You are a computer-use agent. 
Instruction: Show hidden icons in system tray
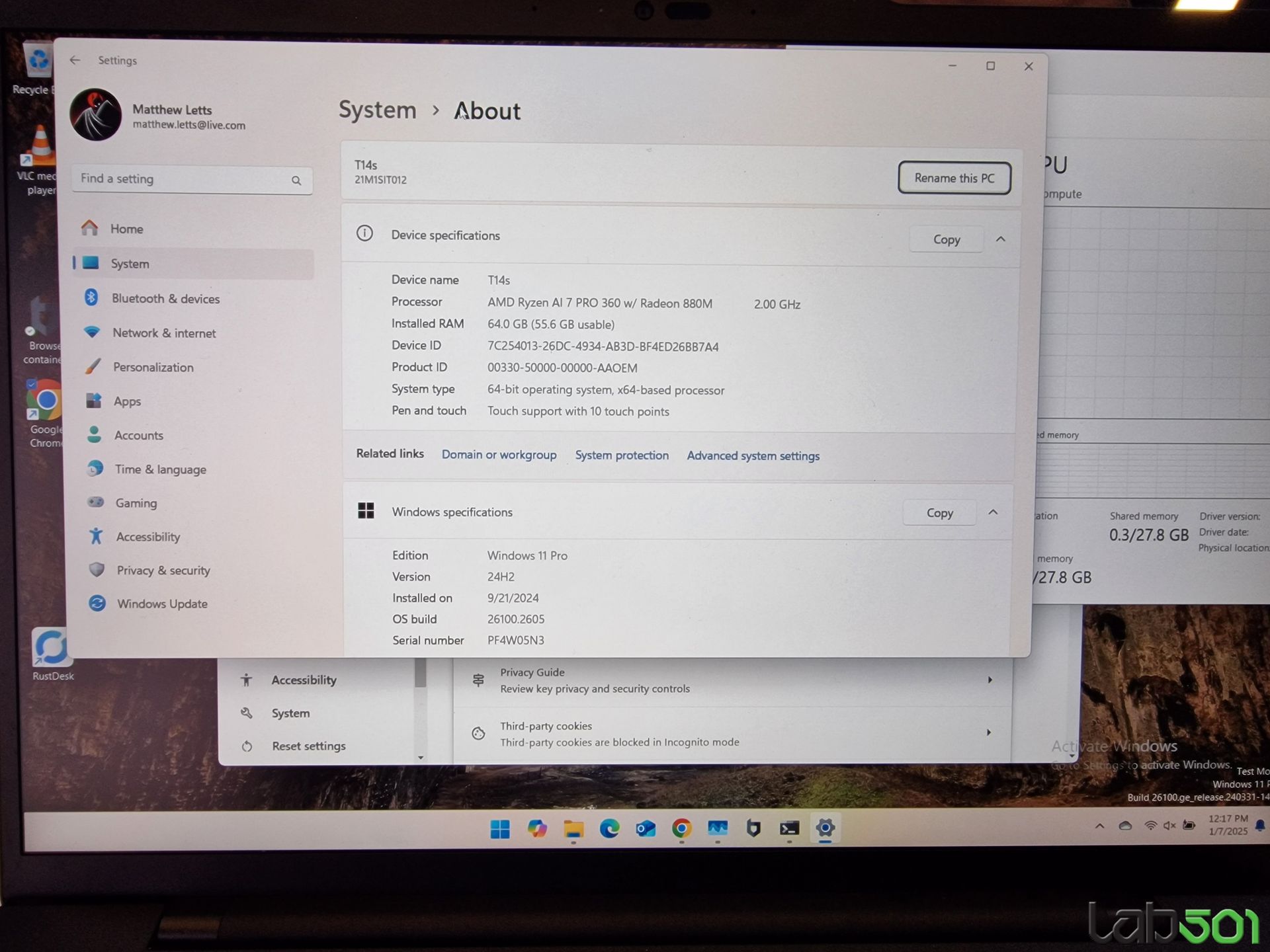[1099, 826]
